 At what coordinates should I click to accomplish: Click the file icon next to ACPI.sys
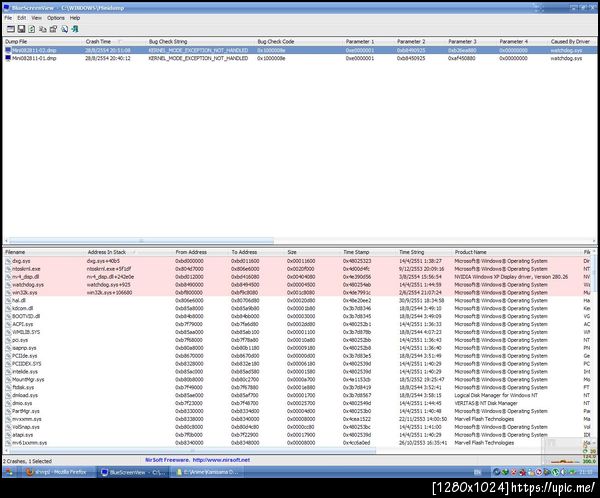8,324
